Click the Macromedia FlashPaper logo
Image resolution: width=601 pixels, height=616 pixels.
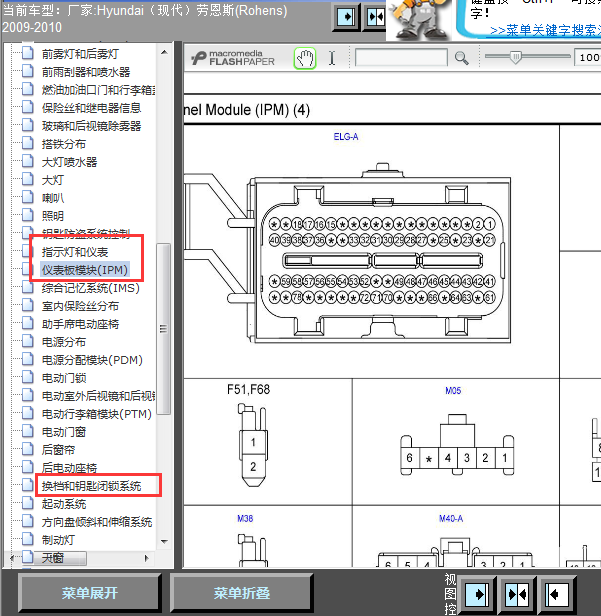233,58
